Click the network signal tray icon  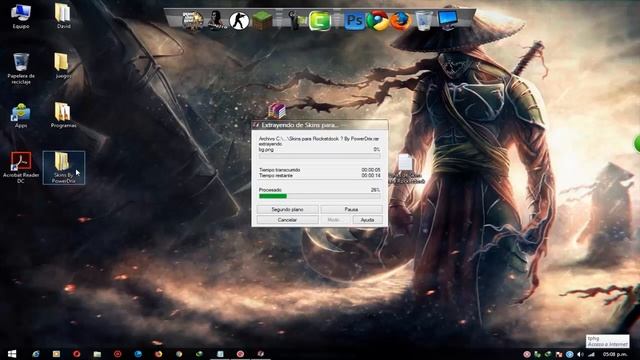click(591, 354)
